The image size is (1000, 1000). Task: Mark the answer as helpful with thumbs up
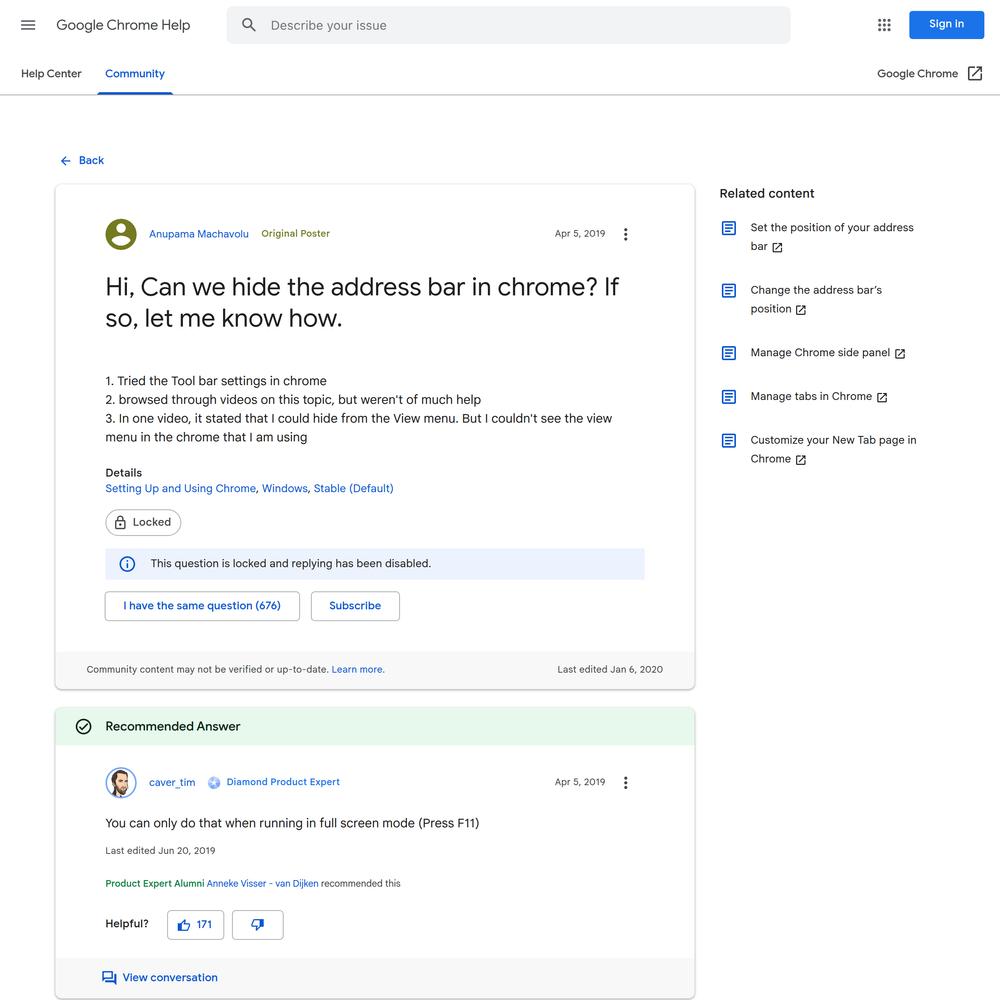[x=195, y=924]
